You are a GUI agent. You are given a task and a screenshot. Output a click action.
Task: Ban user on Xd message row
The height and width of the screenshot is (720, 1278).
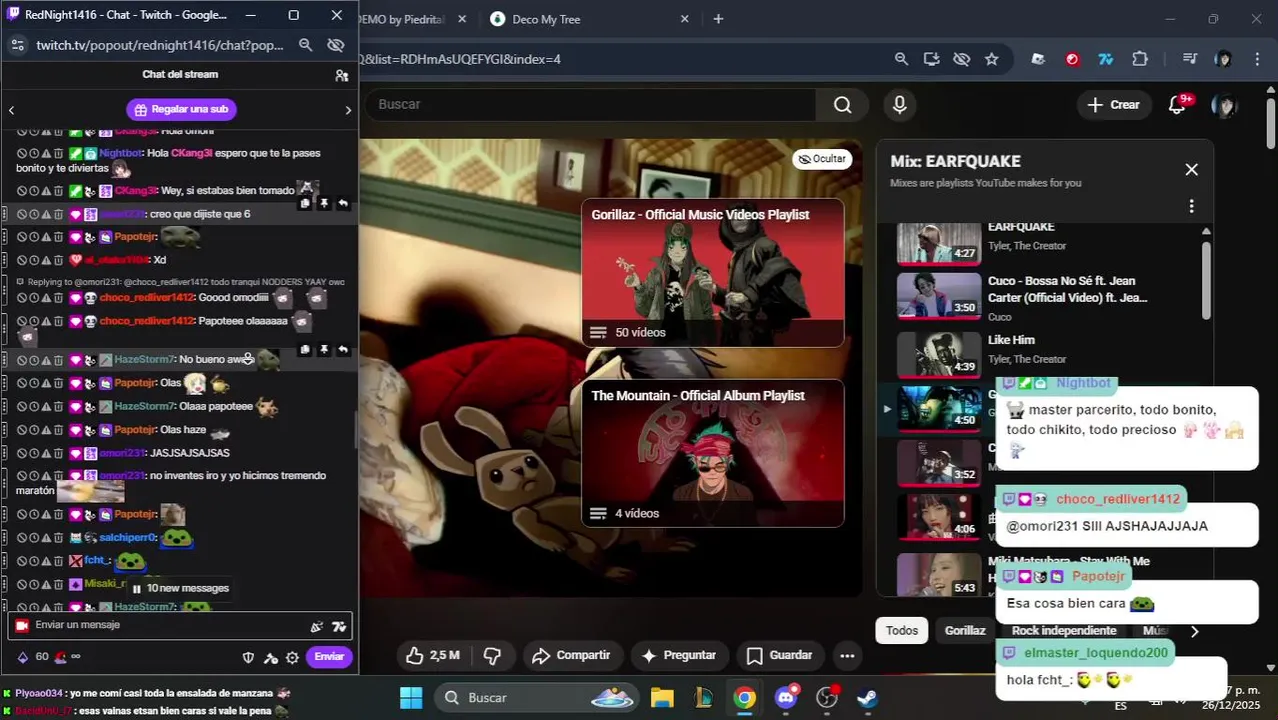[21, 260]
